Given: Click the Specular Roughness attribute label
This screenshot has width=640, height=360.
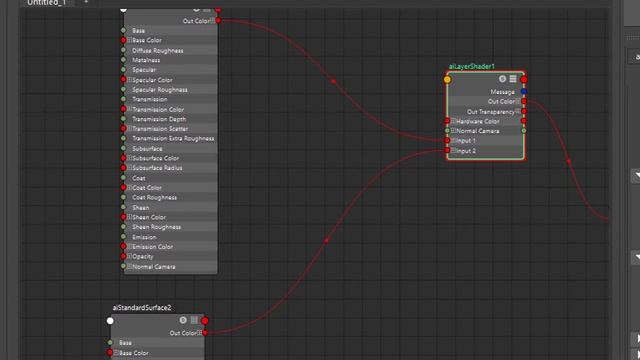Looking at the screenshot, I should (160, 89).
